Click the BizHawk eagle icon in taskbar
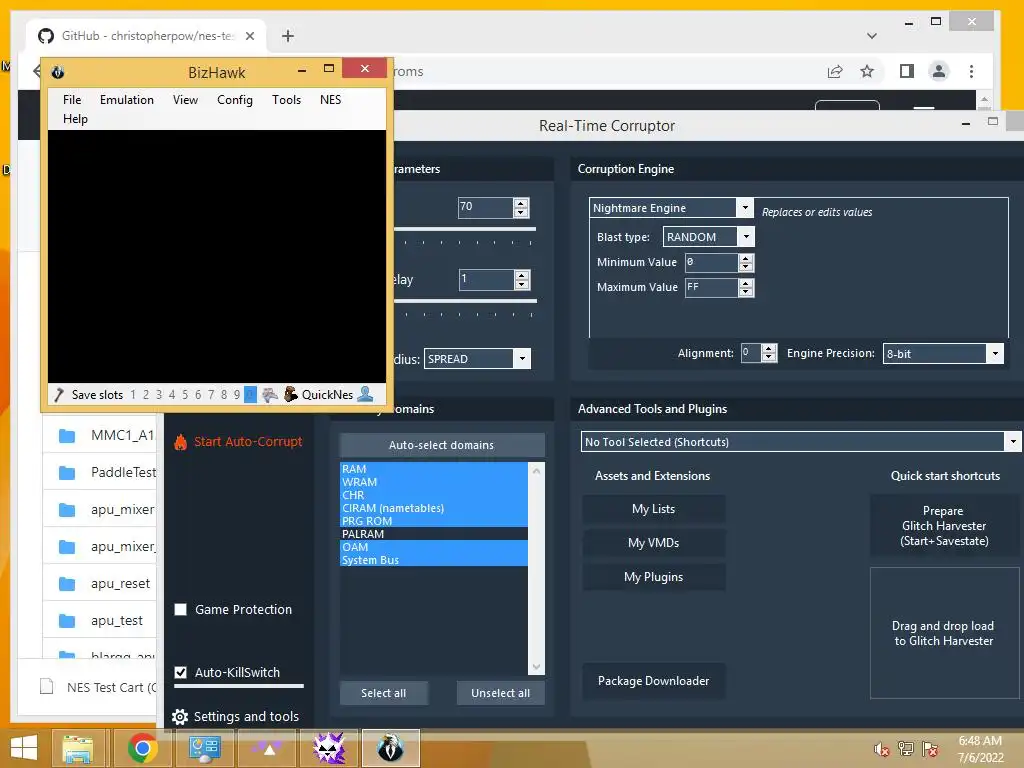The image size is (1024, 768). click(x=391, y=748)
